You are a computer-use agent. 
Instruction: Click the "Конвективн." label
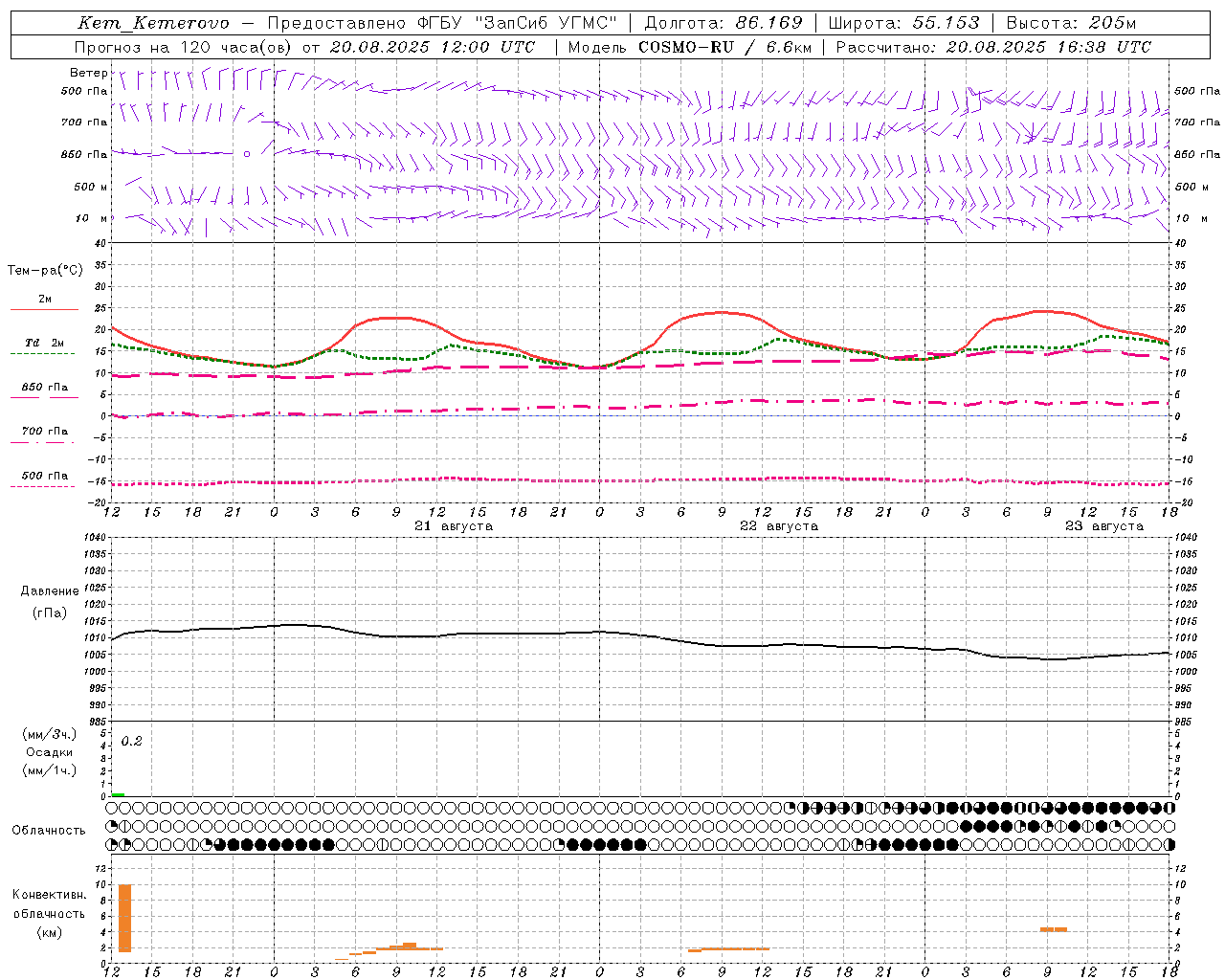coord(50,895)
